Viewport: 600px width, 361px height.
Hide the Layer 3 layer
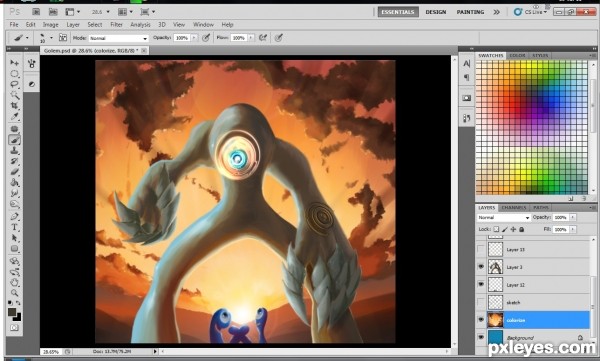(481, 266)
